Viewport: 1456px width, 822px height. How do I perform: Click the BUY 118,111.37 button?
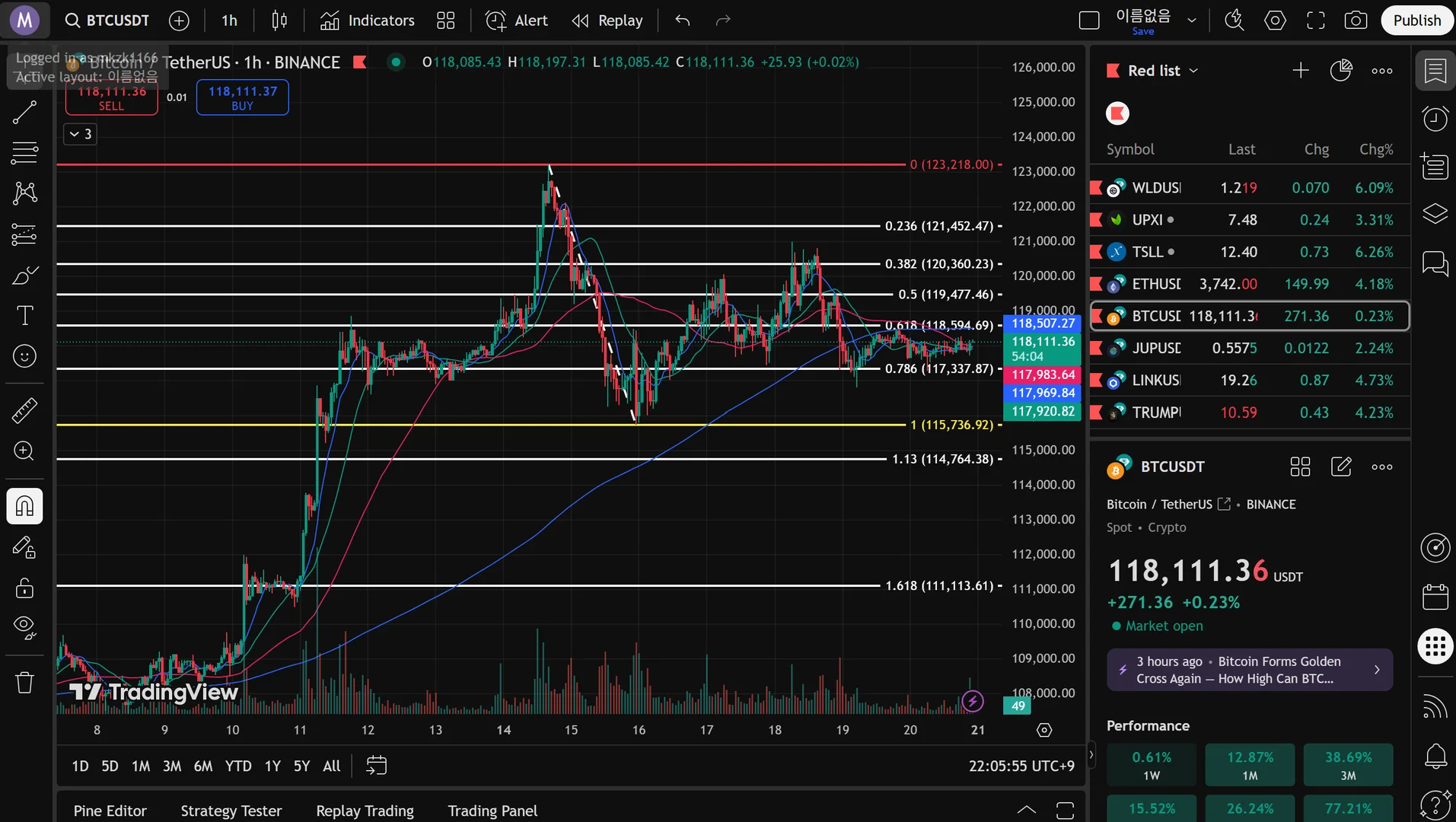[243, 97]
